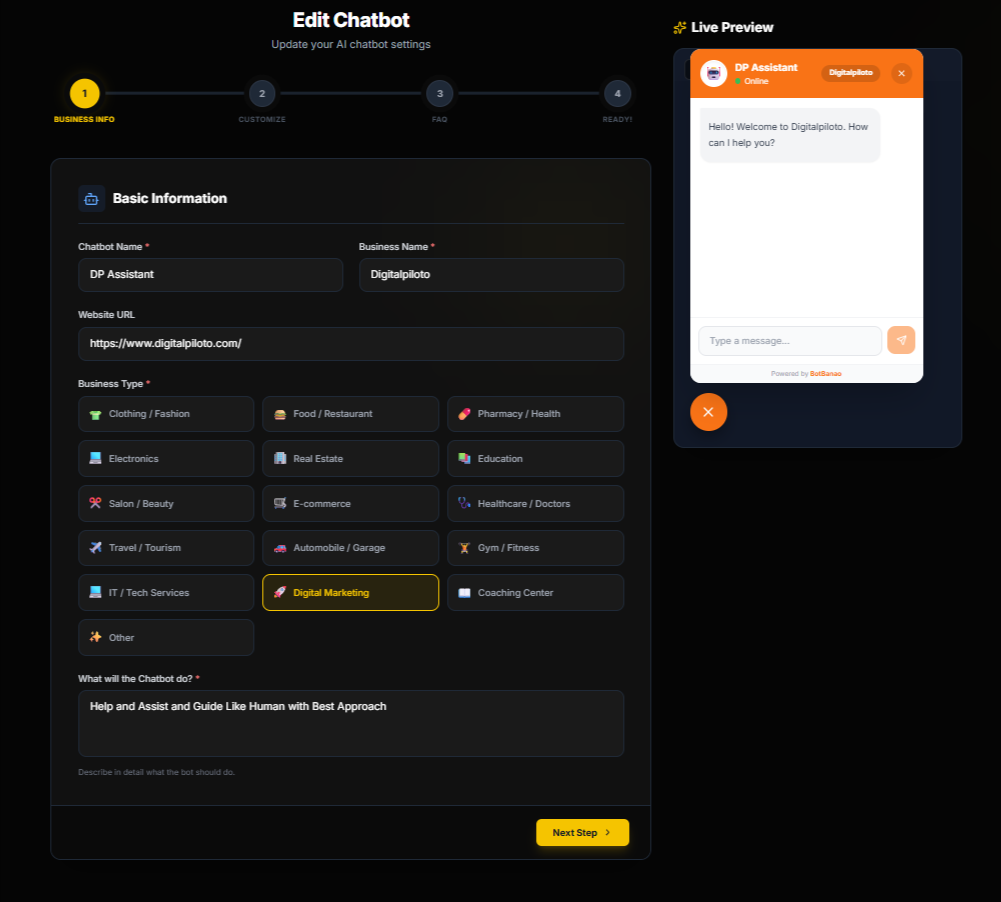Go to step 1 Business Info
This screenshot has width=1001, height=902.
(84, 94)
